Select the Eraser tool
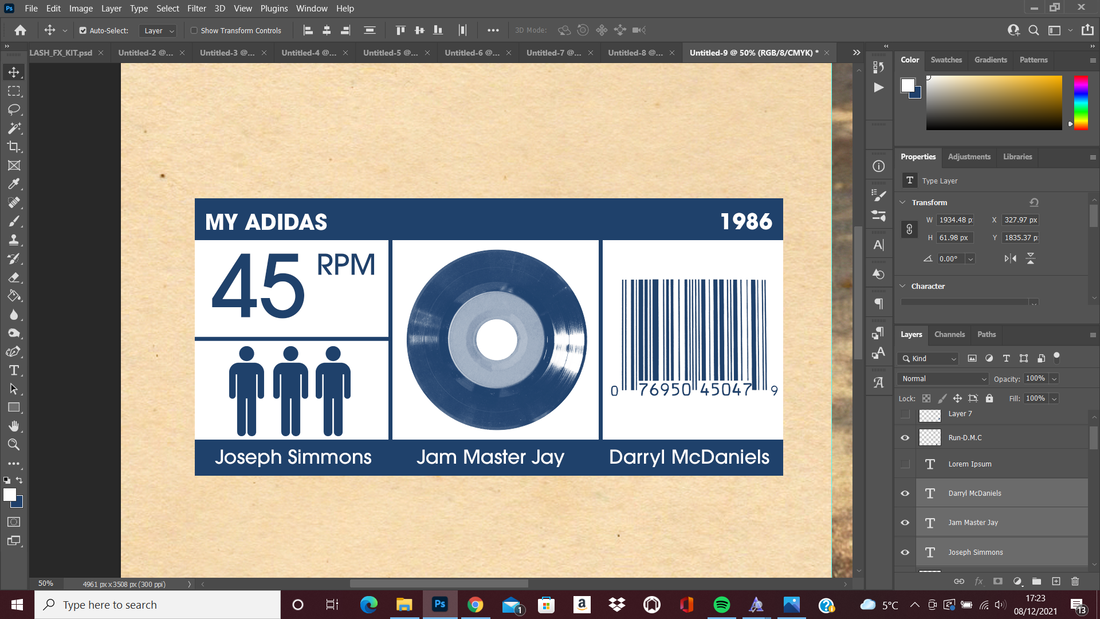Screen dimensions: 1100x619 (x=14, y=277)
